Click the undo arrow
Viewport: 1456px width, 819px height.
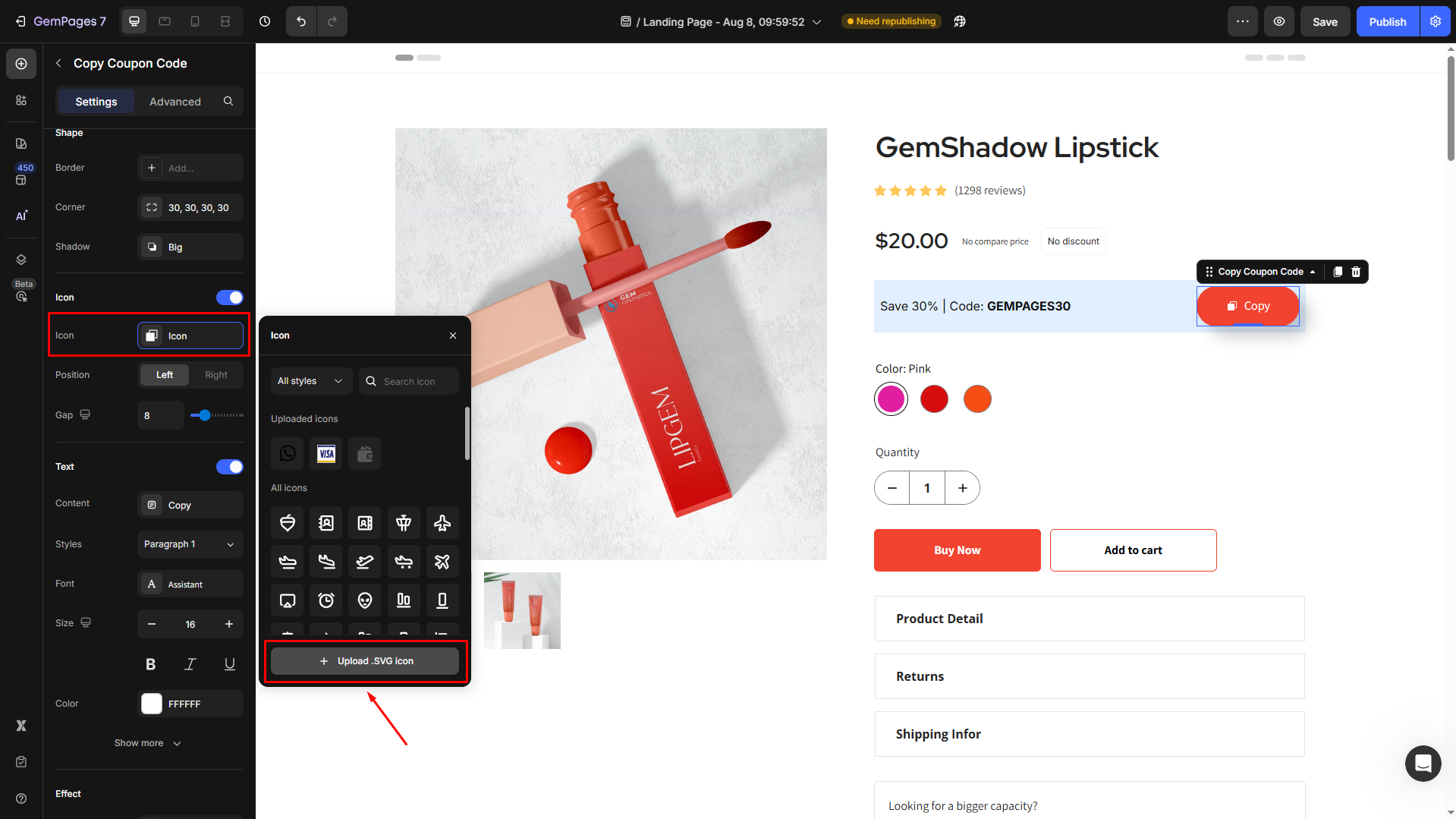(x=301, y=21)
